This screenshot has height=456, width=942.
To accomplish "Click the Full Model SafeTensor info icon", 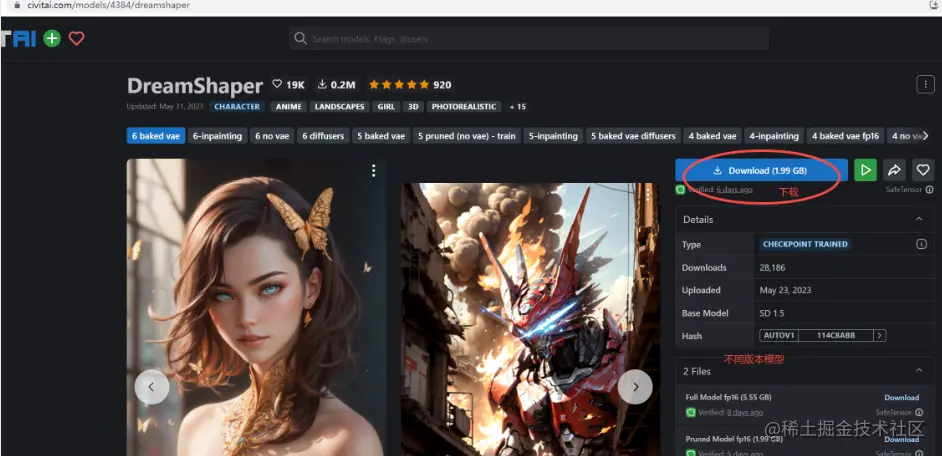I will [x=918, y=412].
